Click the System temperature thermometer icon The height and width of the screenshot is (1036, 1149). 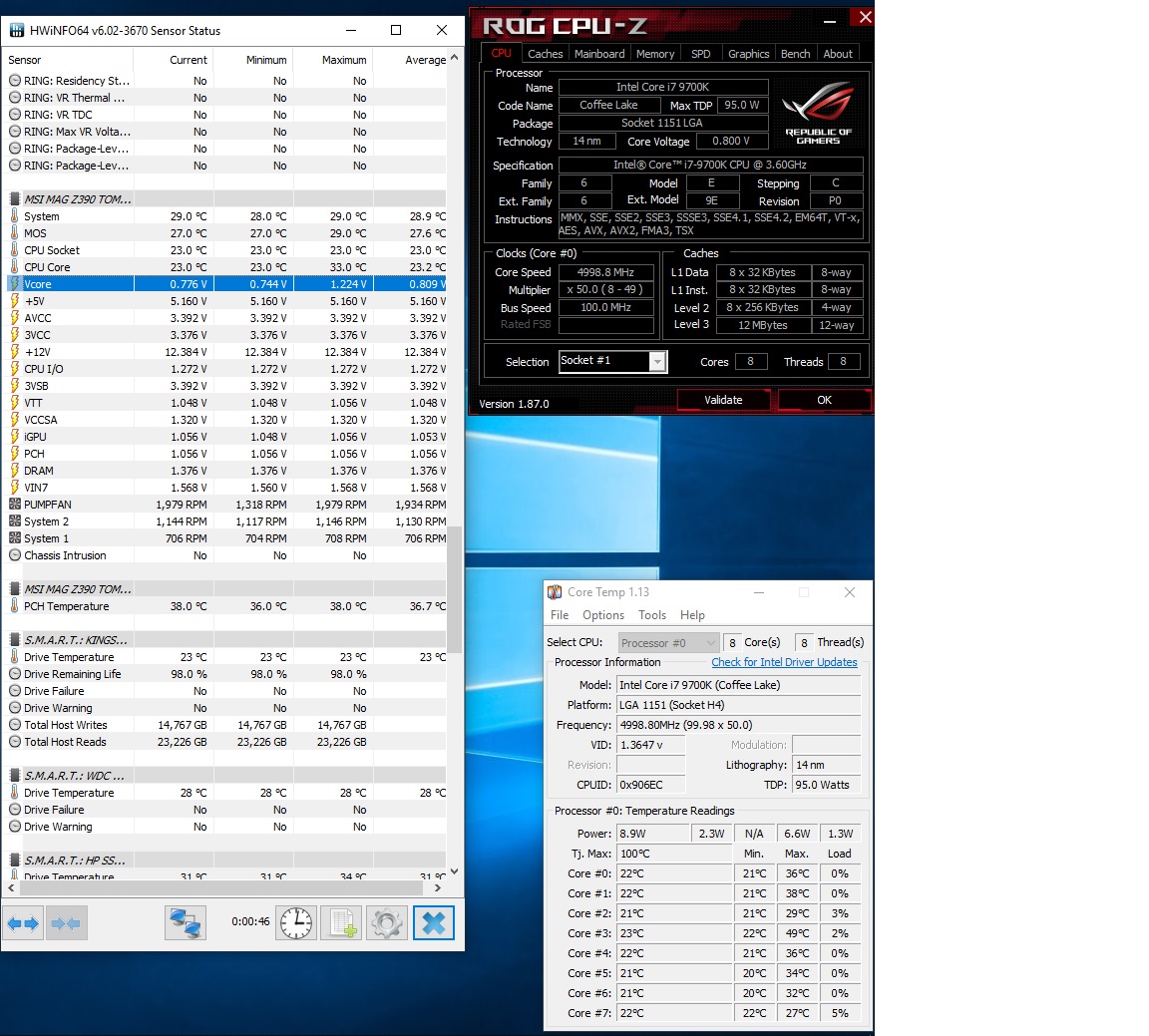(x=14, y=216)
